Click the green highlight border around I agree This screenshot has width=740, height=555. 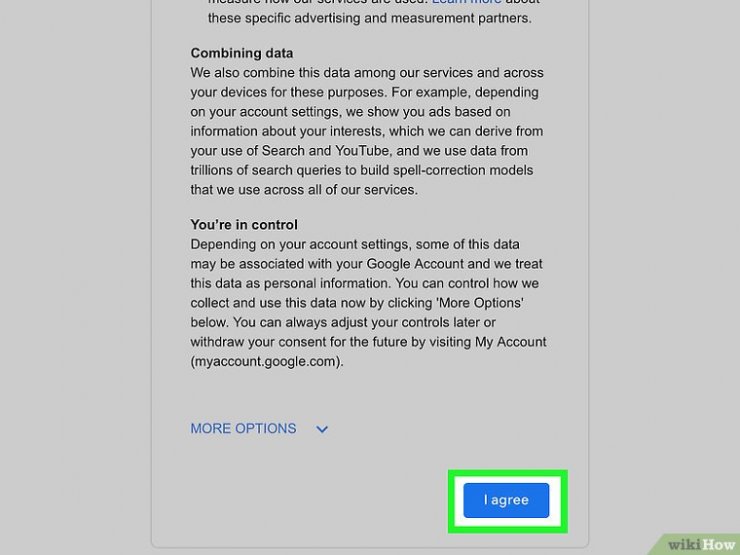tap(508, 473)
